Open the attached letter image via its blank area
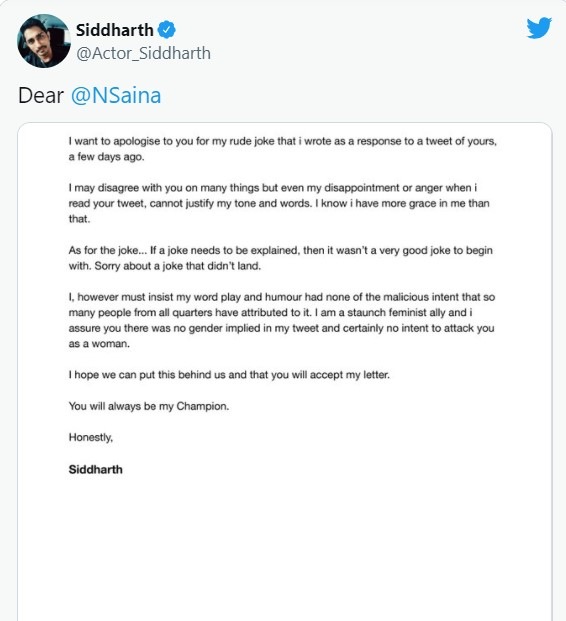The image size is (566, 621). point(284,551)
